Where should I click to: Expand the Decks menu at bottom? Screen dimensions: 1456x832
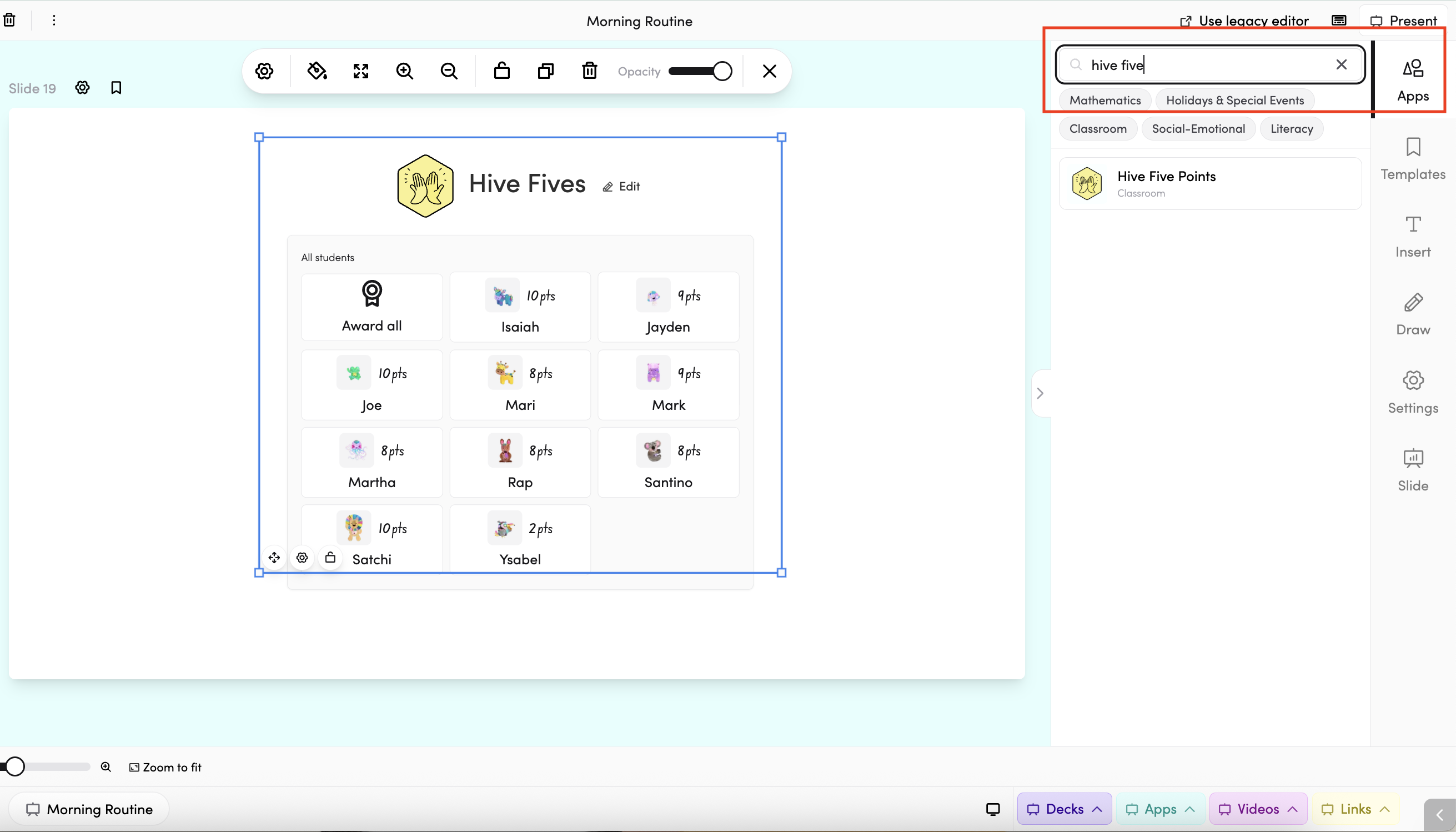[x=1064, y=809]
